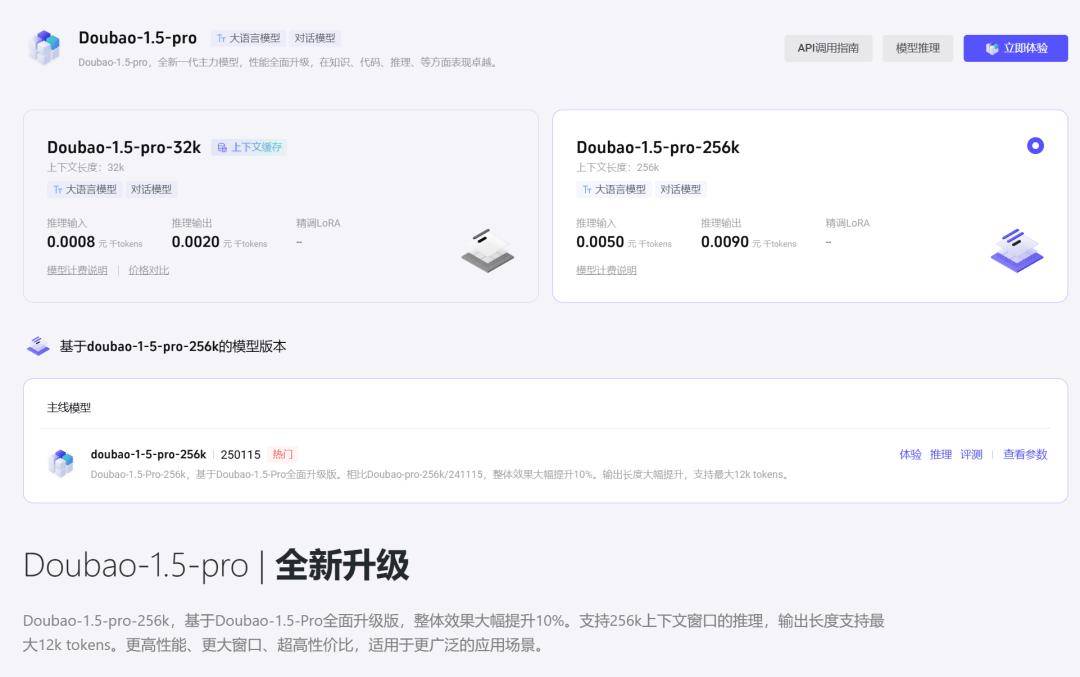
Task: Click the 大语言模型 tag in the page header
Action: pos(248,39)
